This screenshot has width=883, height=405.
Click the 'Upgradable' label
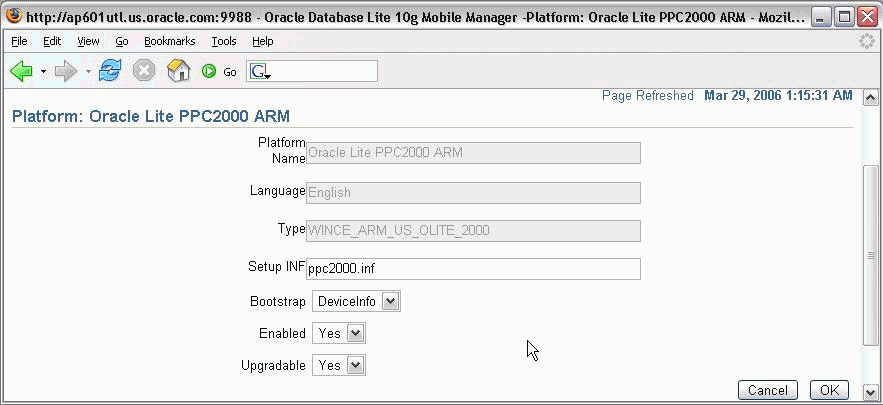273,366
